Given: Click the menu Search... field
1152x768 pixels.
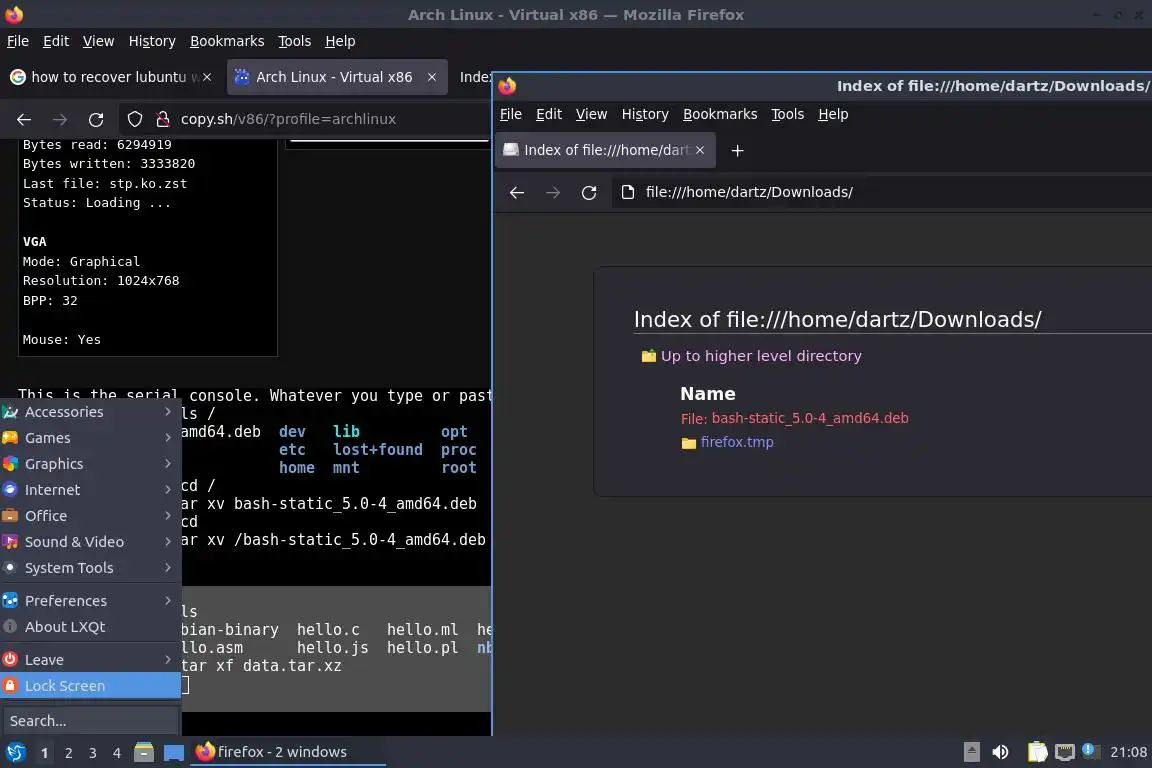Looking at the screenshot, I should pyautogui.click(x=90, y=721).
